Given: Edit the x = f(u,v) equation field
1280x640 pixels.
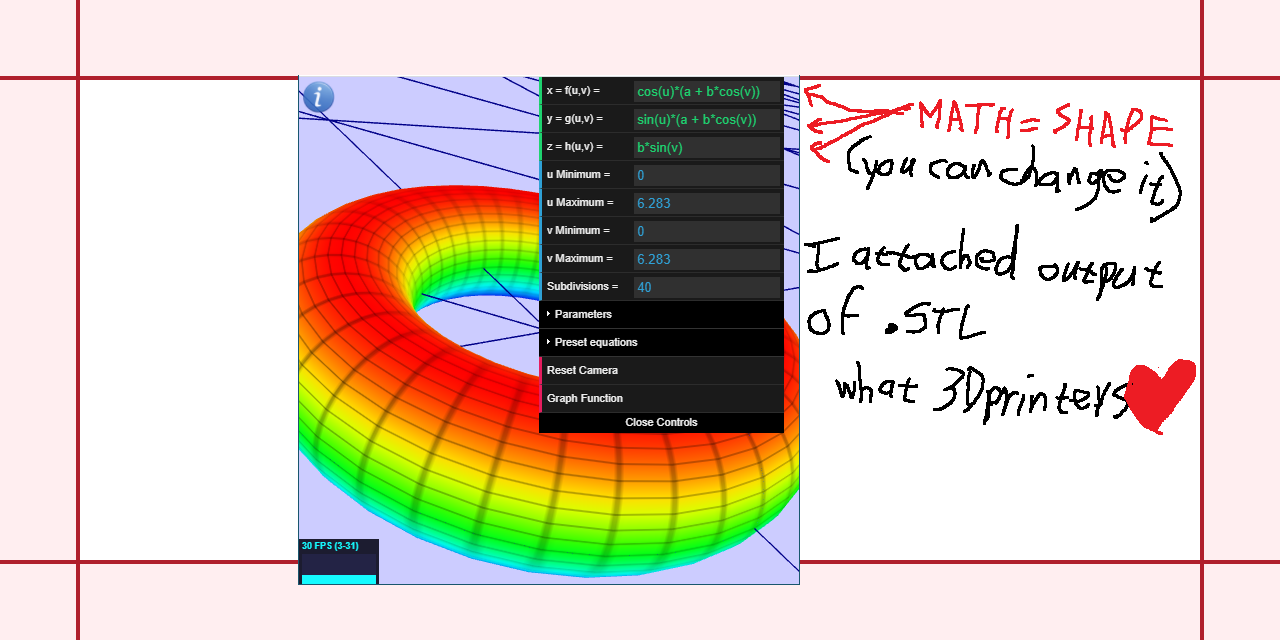Looking at the screenshot, I should click(x=707, y=91).
